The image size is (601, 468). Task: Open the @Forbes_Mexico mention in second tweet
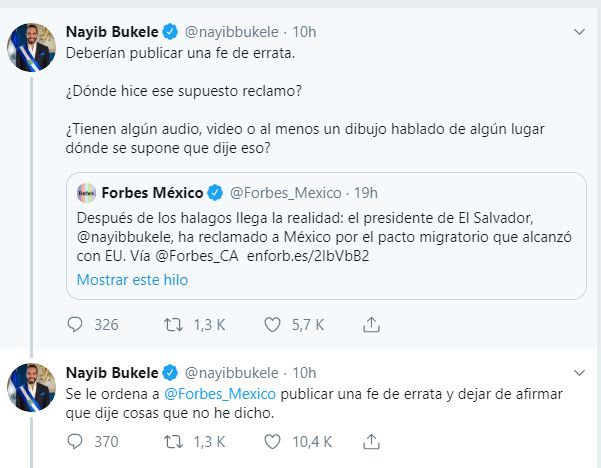tap(219, 392)
